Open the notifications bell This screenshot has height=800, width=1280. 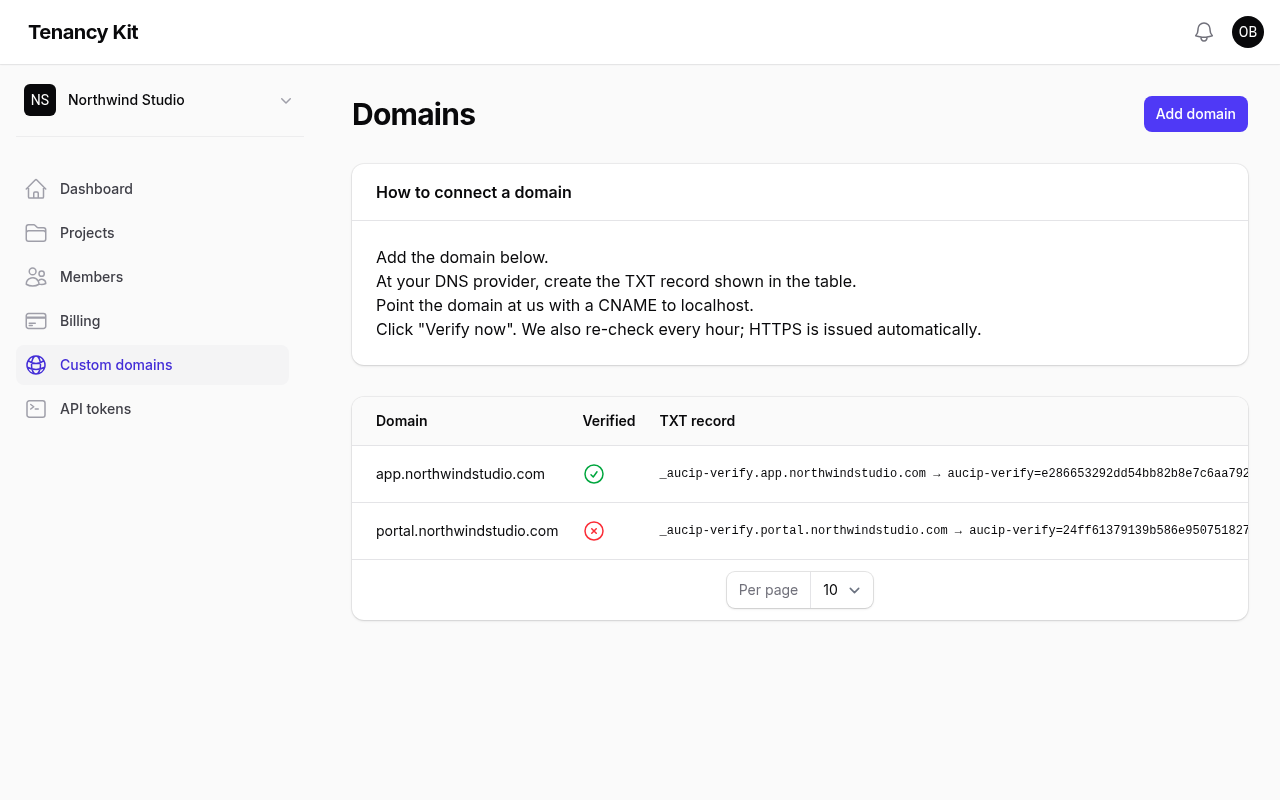(1204, 32)
